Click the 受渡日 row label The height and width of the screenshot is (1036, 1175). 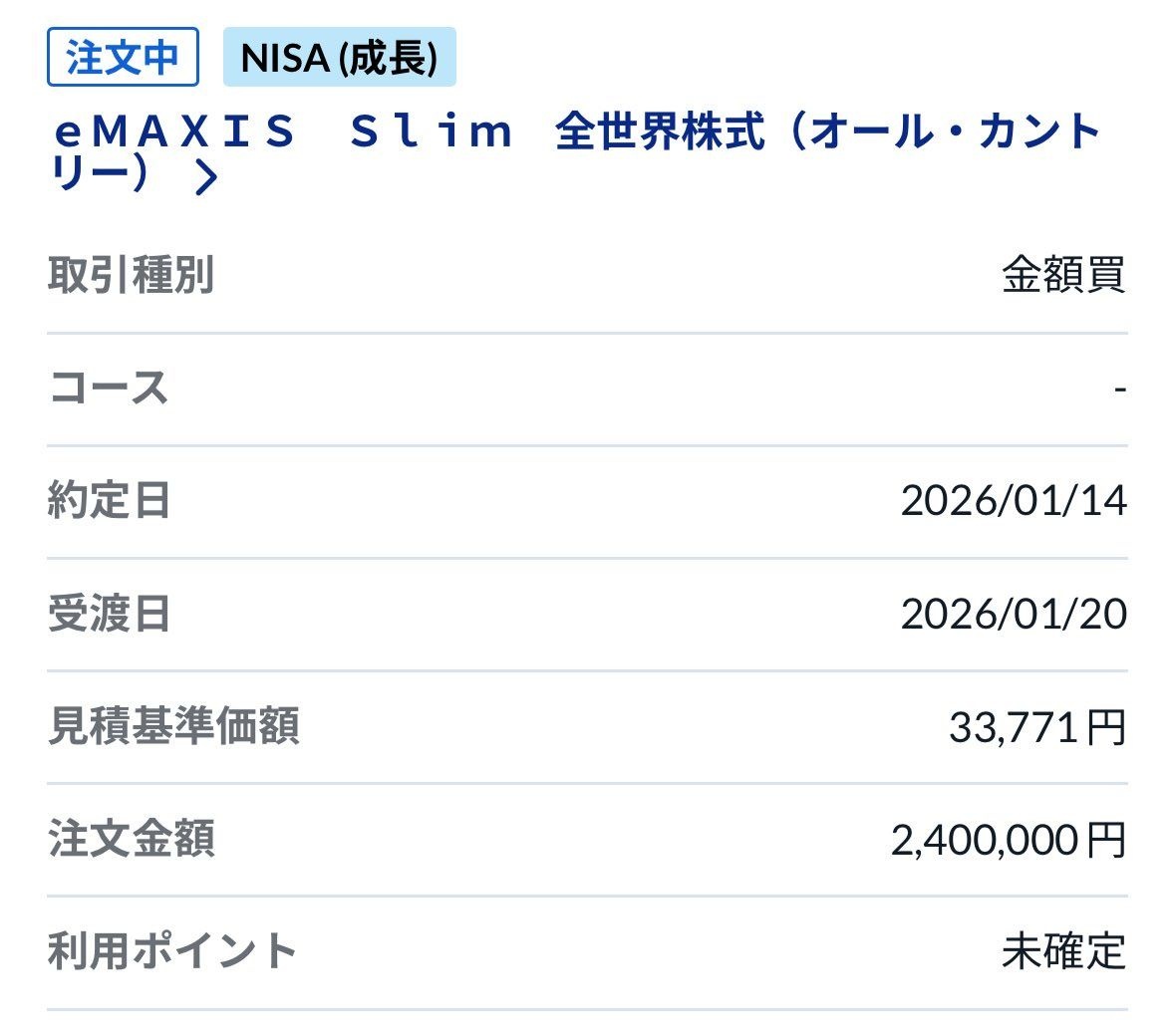[x=109, y=614]
